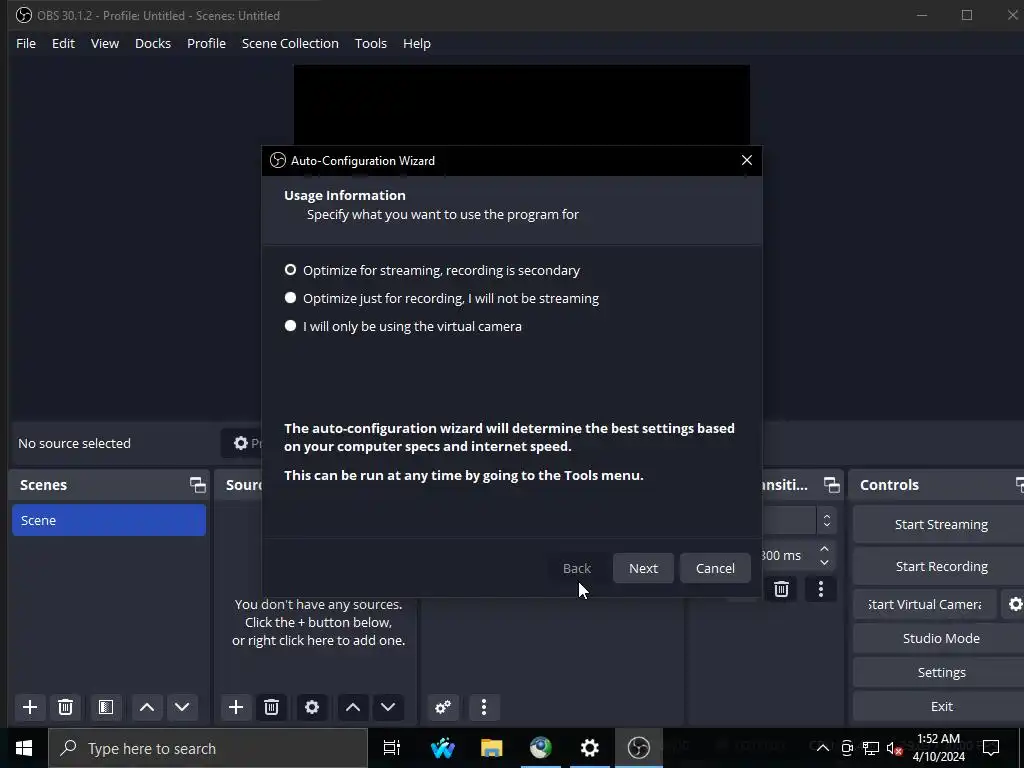The width and height of the screenshot is (1024, 768).
Task: Open audio mixer three-dot menu
Action: (484, 707)
